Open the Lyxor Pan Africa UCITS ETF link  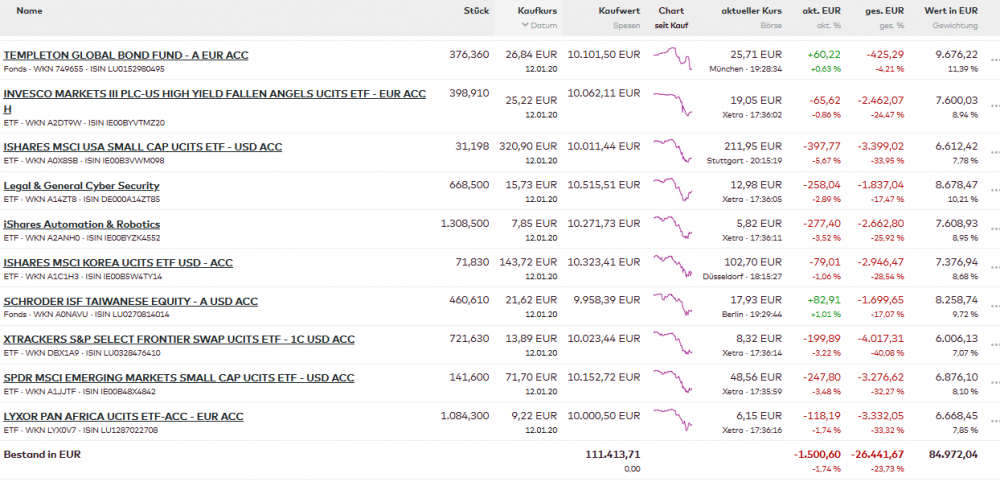pyautogui.click(x=124, y=416)
